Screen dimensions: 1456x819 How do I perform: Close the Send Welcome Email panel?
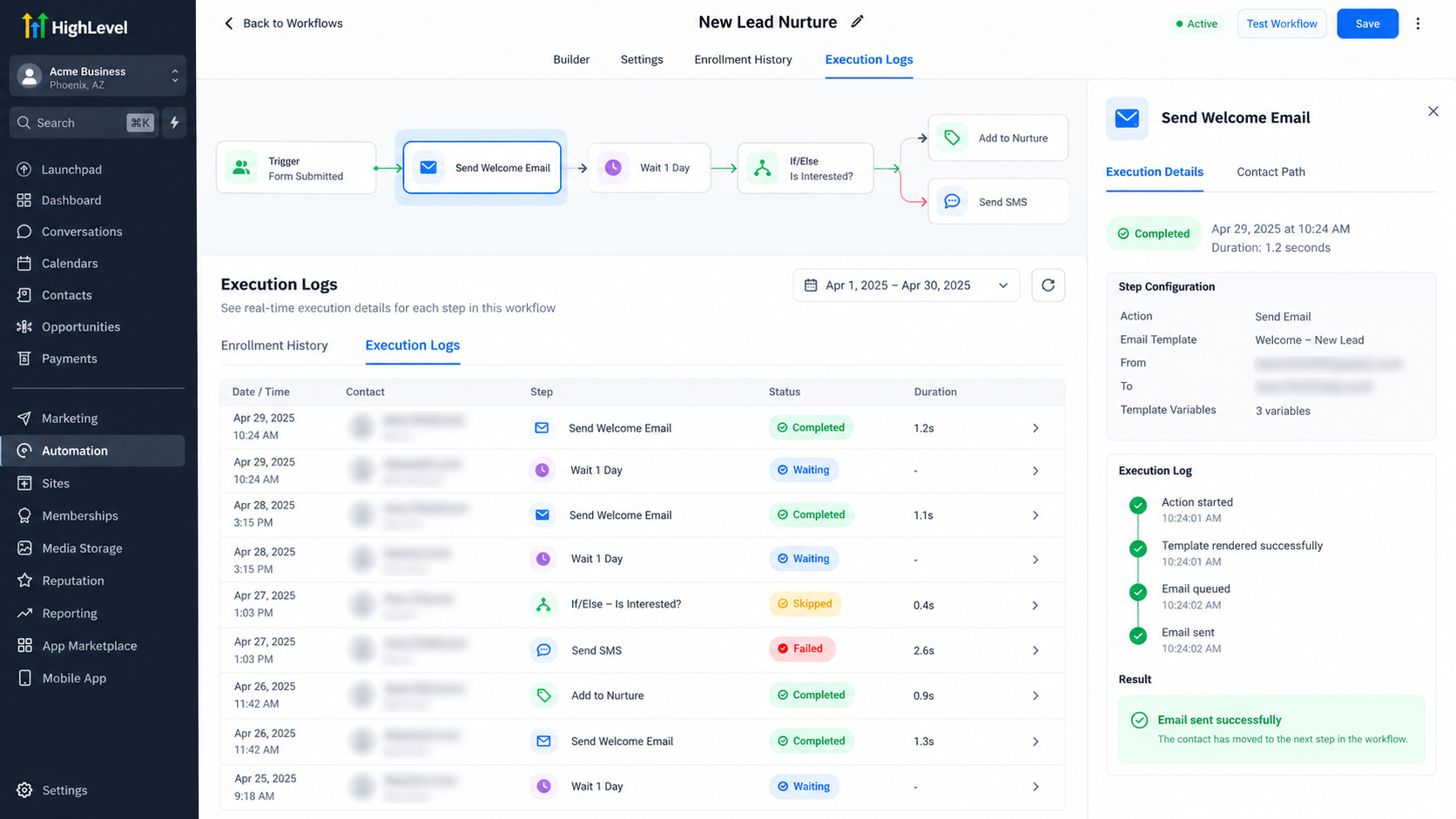tap(1432, 111)
